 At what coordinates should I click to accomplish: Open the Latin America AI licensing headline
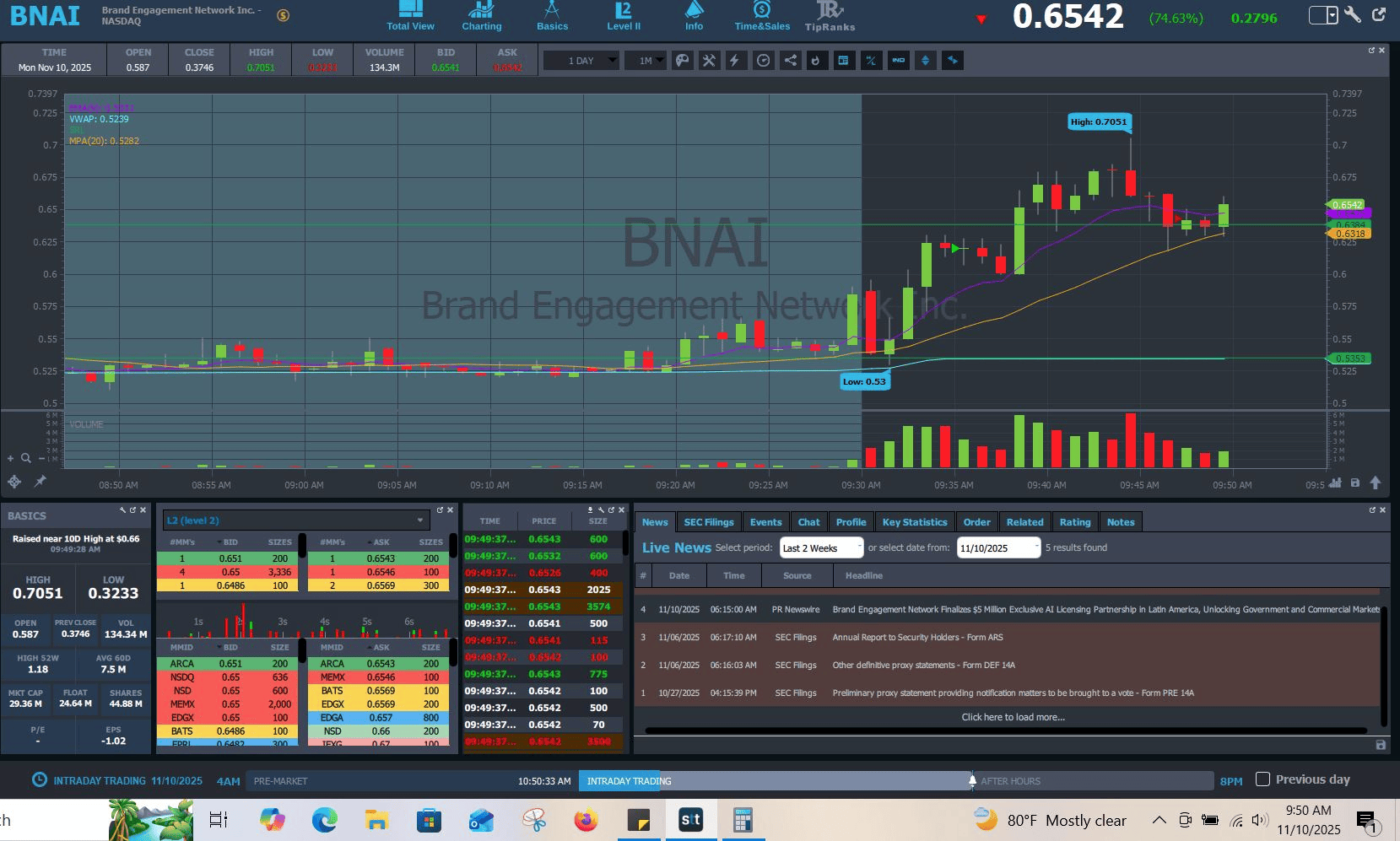1106,610
